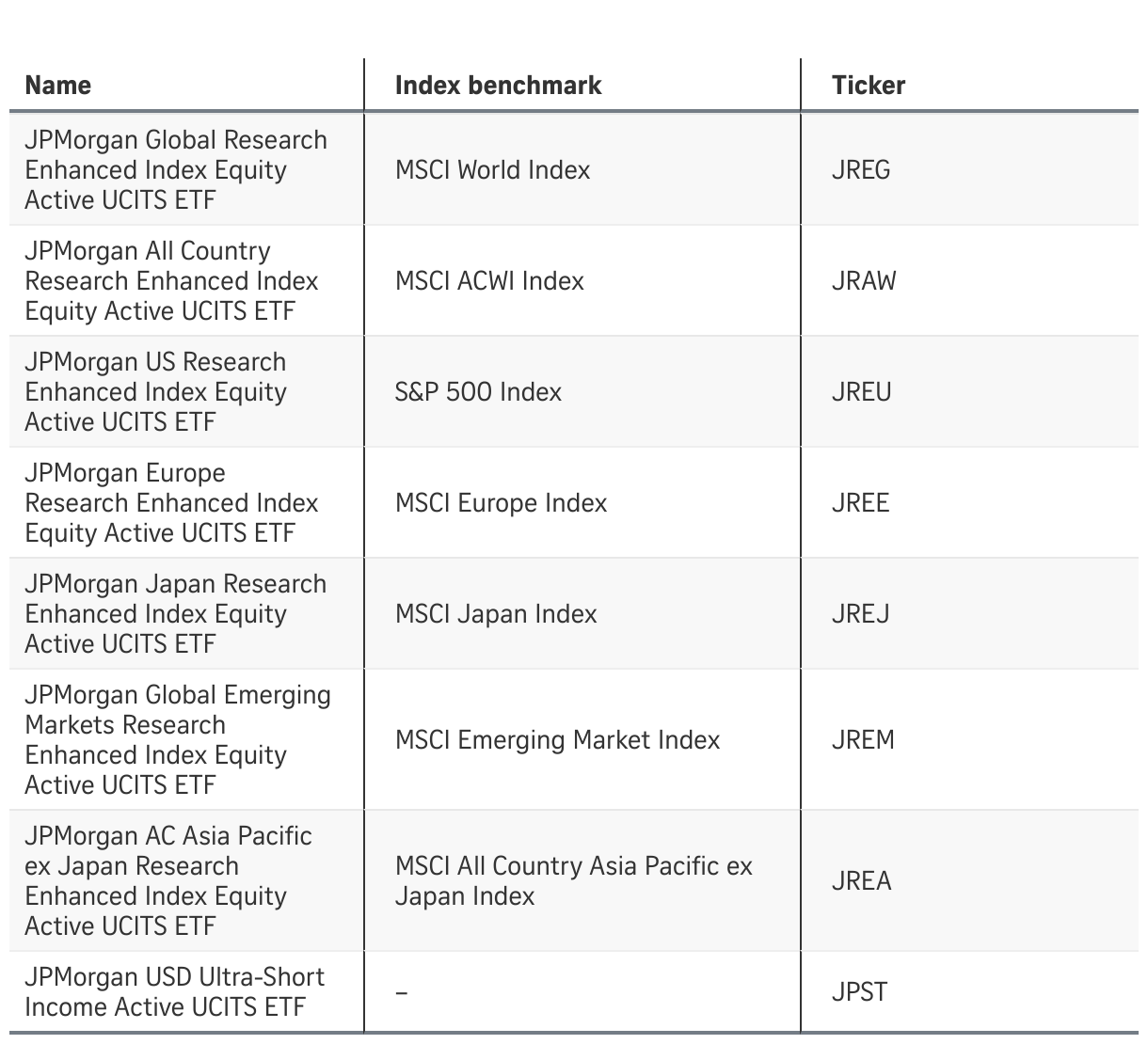Viewport: 1148px width, 1044px height.
Task: Click the JRAW ticker
Action: pyautogui.click(x=864, y=281)
